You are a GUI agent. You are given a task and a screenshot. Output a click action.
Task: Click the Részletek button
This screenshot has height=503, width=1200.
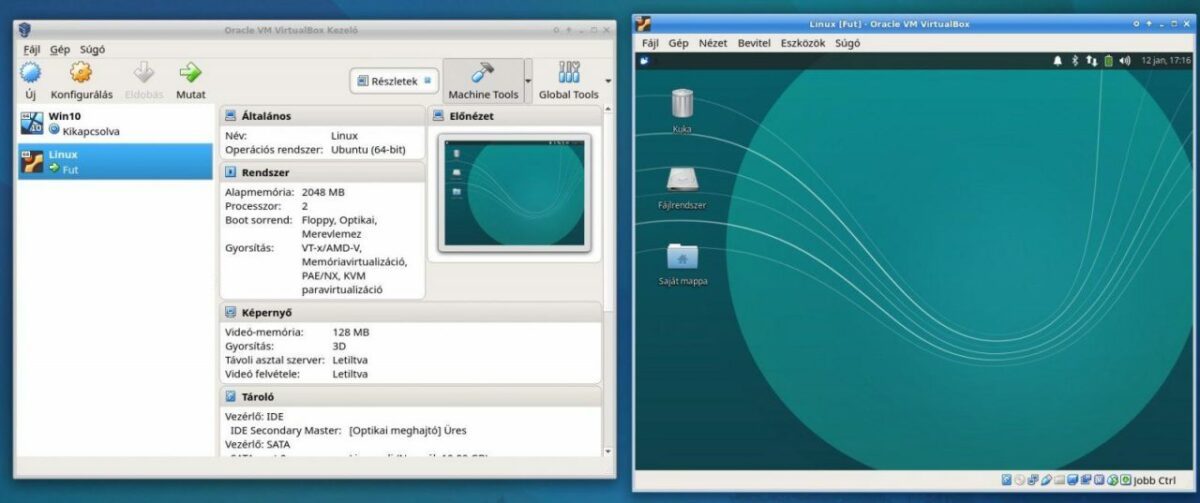(x=394, y=81)
